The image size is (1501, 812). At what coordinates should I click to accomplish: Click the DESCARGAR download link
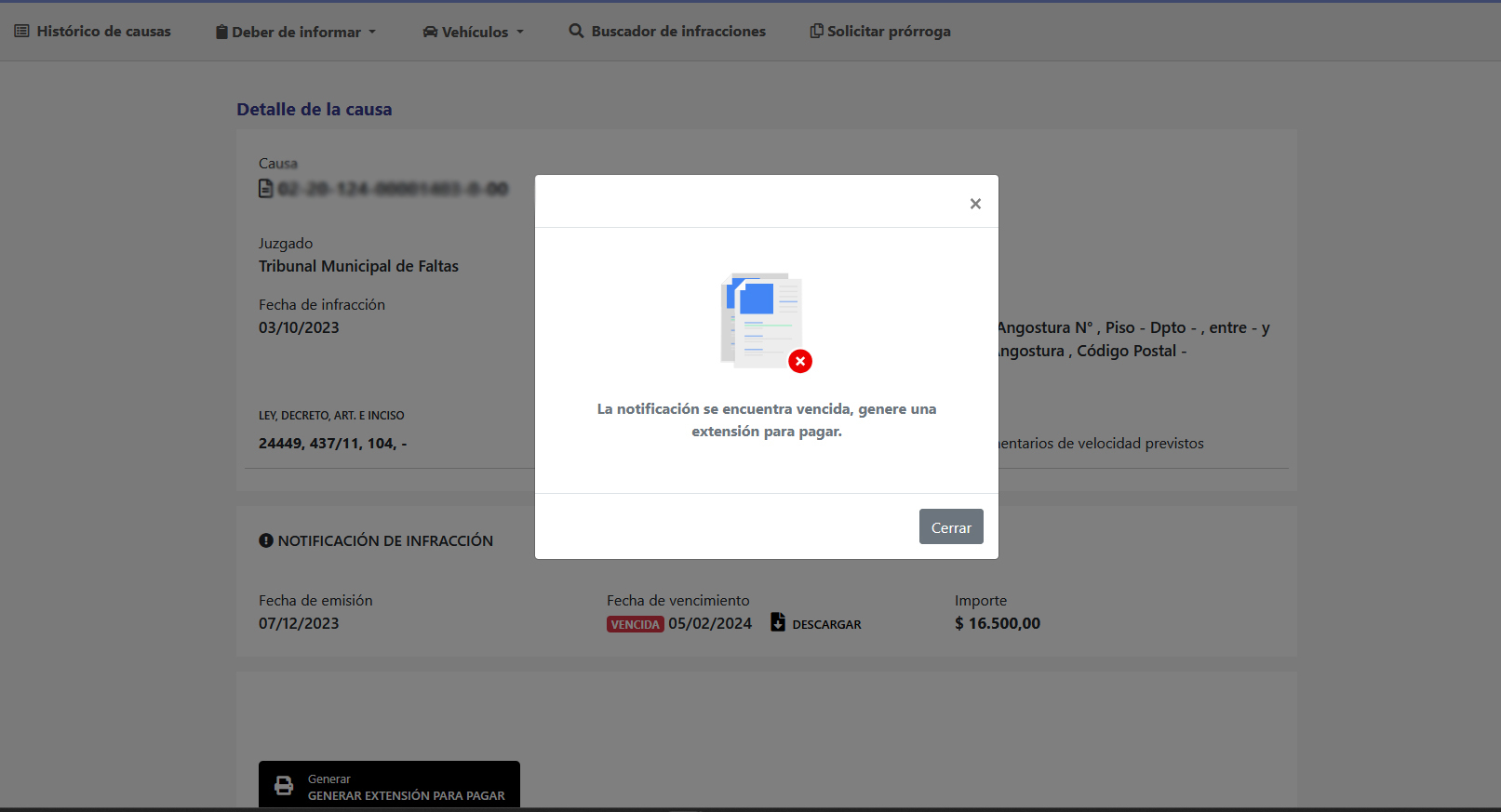point(826,624)
